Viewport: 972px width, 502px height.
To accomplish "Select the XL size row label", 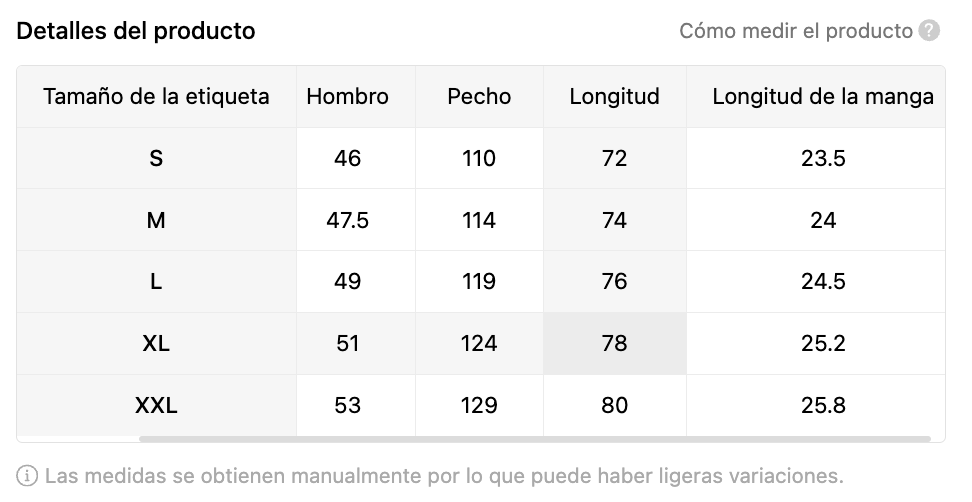I will pyautogui.click(x=156, y=343).
